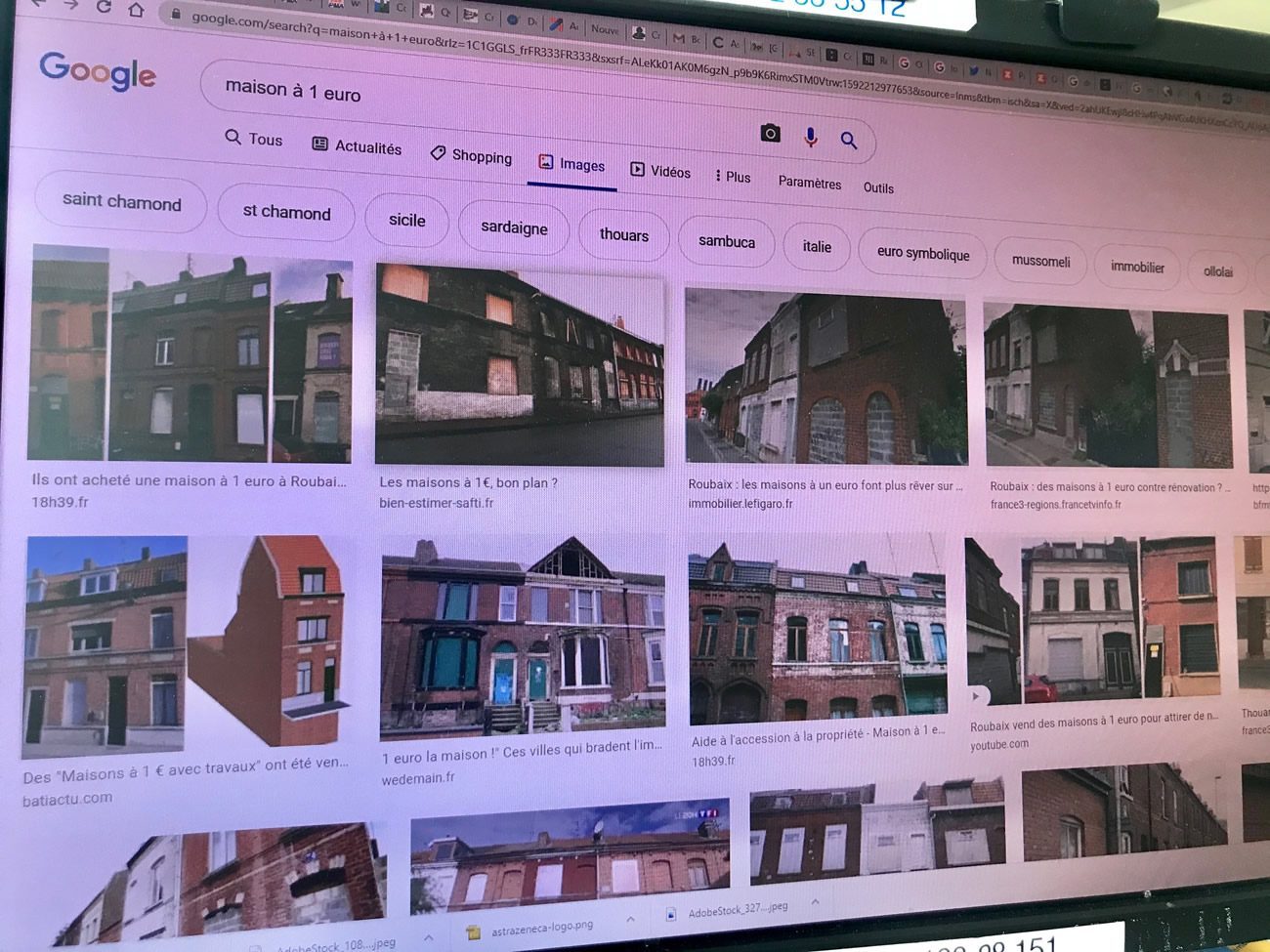
Task: Click the blue magnifier search button
Action: click(849, 141)
